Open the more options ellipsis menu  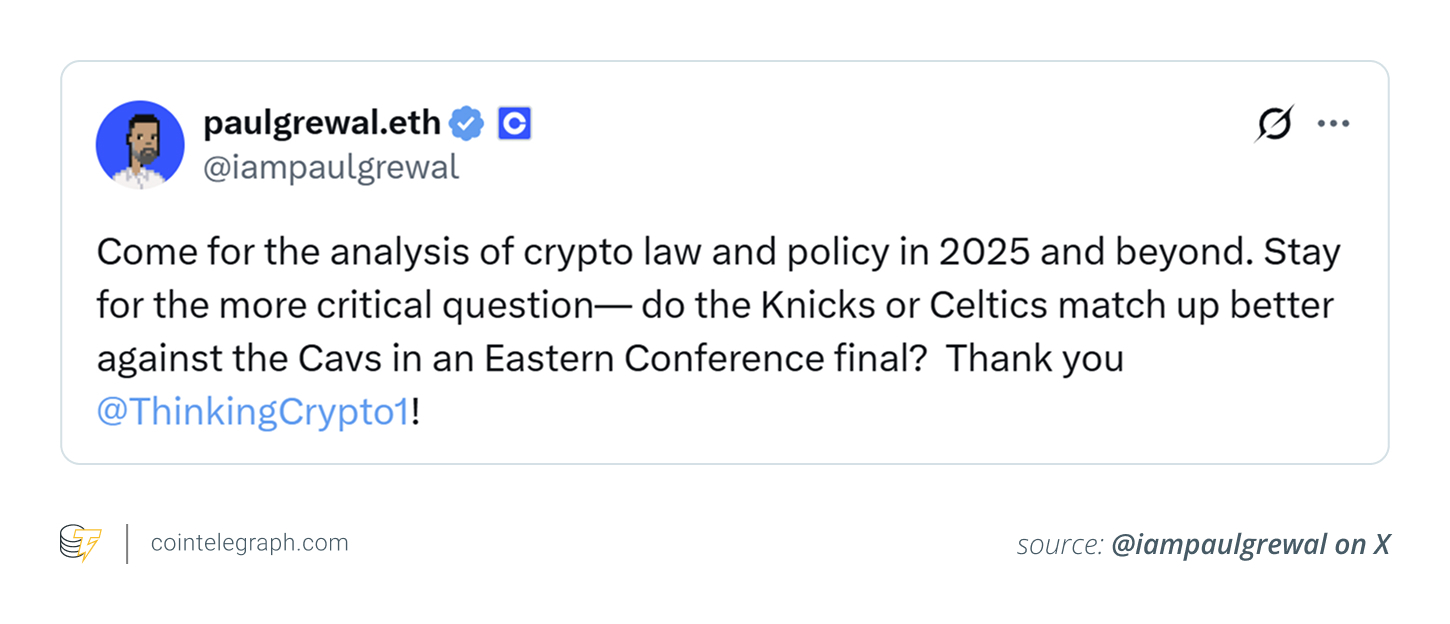(1333, 123)
